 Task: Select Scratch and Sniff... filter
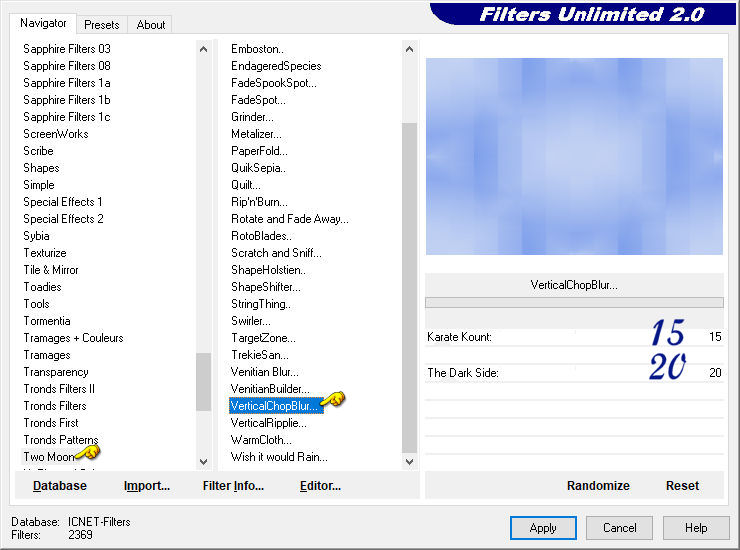[x=276, y=253]
